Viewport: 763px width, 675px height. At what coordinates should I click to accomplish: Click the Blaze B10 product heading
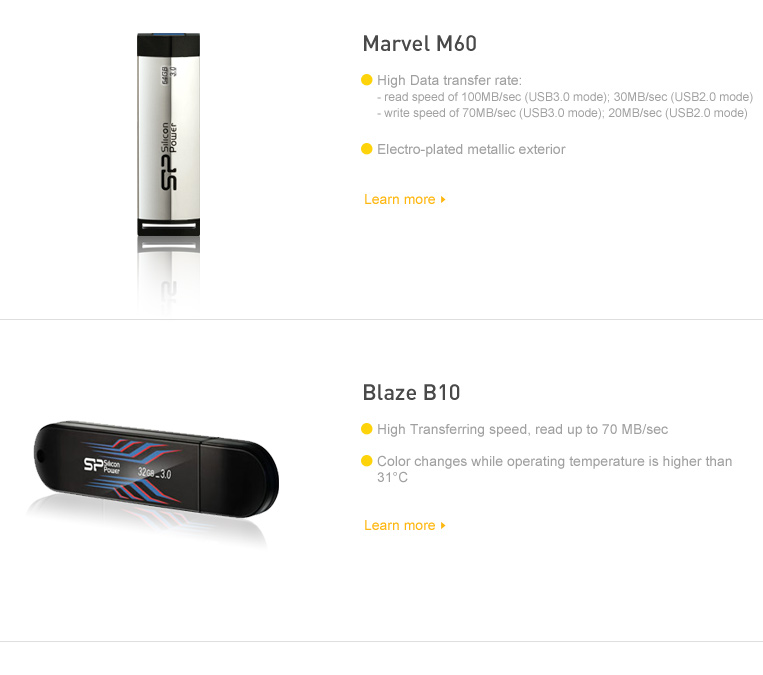pyautogui.click(x=411, y=393)
